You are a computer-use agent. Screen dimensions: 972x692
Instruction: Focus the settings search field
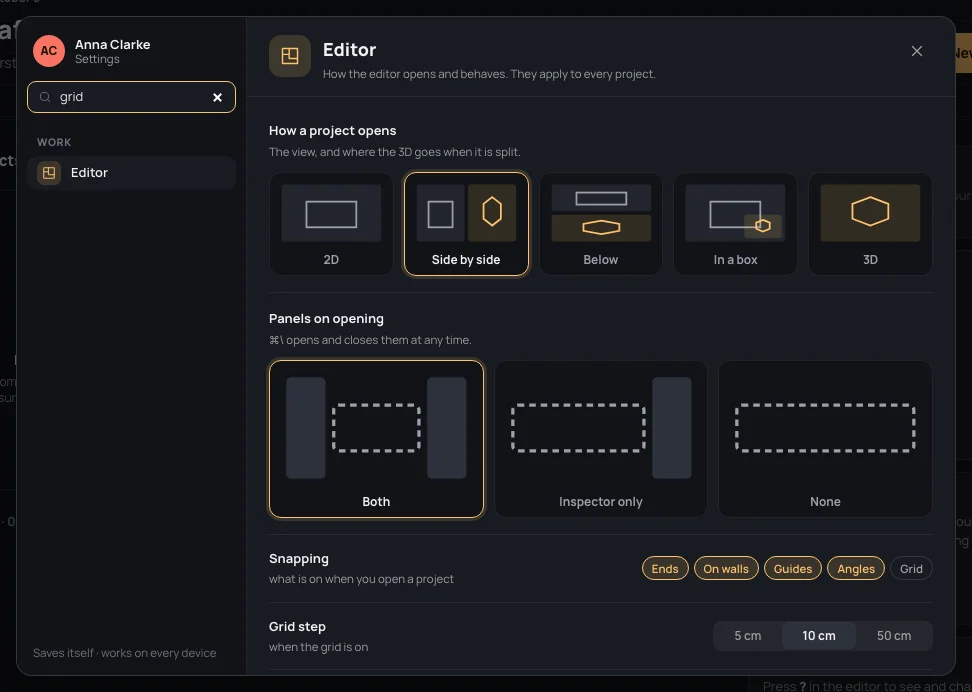click(131, 97)
